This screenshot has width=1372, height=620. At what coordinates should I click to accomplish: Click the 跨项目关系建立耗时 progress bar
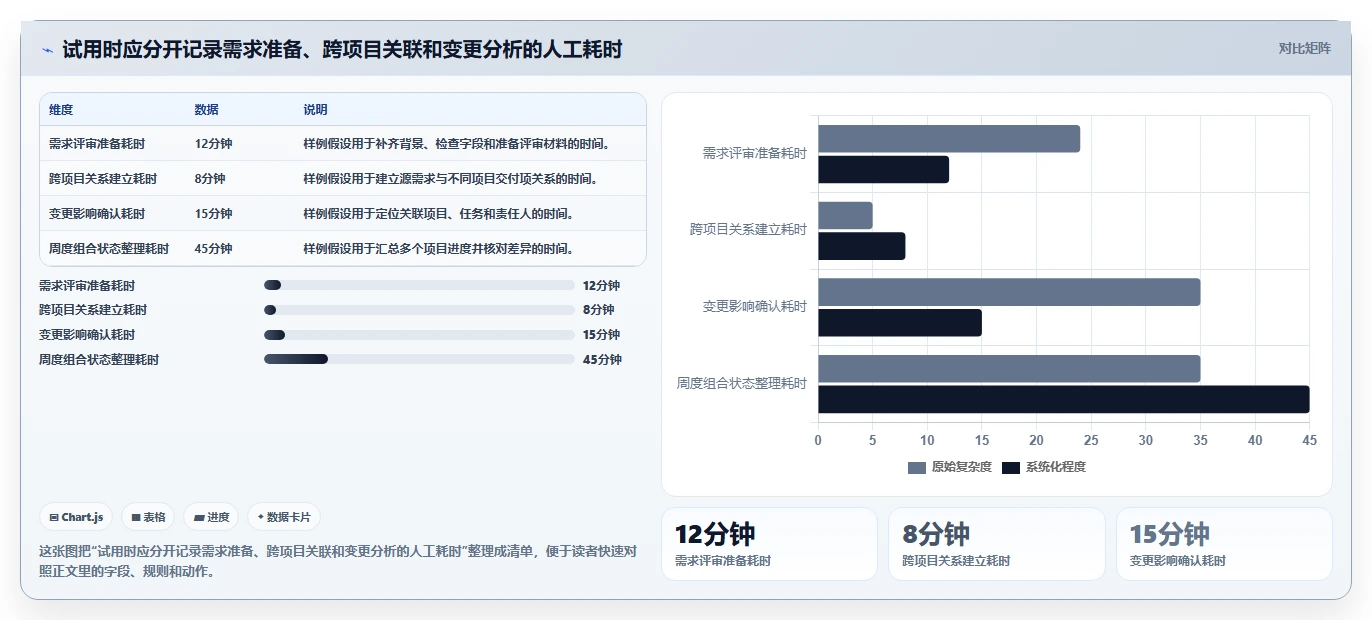(419, 310)
